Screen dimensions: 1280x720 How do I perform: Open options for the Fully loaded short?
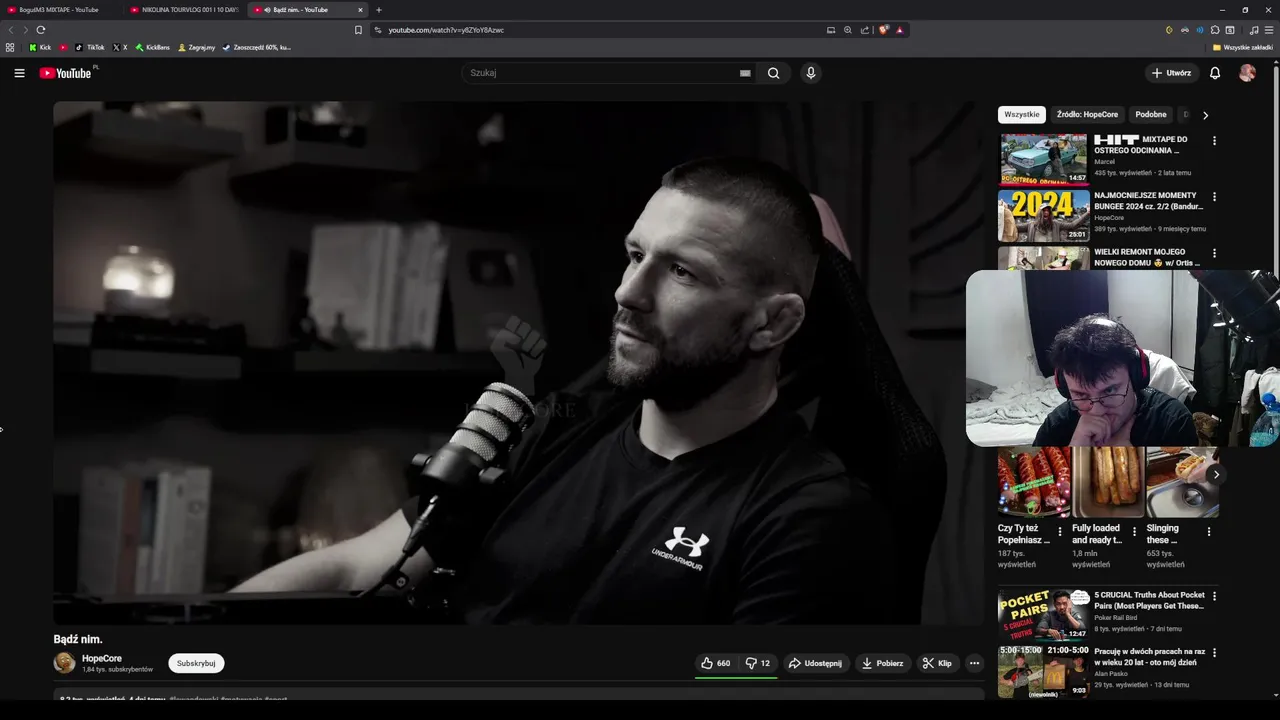pyautogui.click(x=1134, y=532)
